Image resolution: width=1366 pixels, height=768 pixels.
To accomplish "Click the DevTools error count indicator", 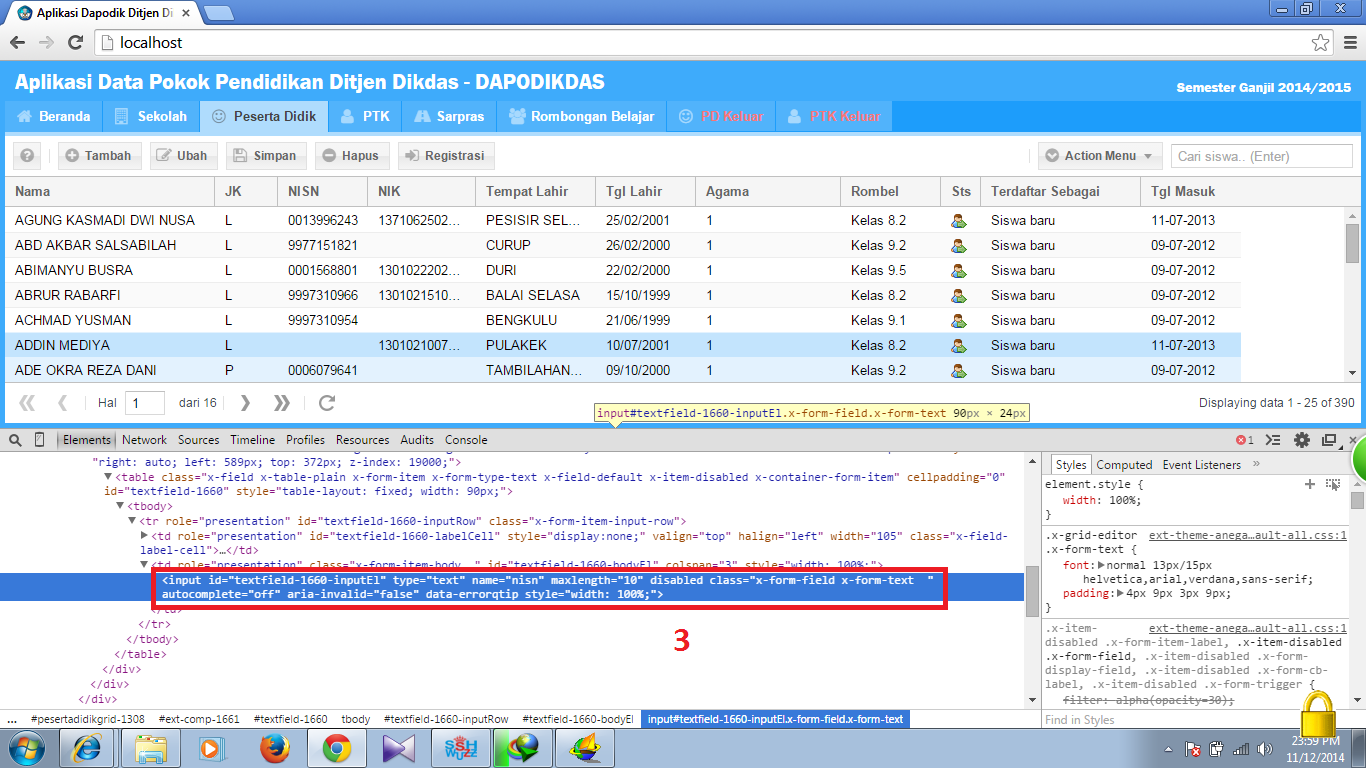I will [x=1245, y=440].
